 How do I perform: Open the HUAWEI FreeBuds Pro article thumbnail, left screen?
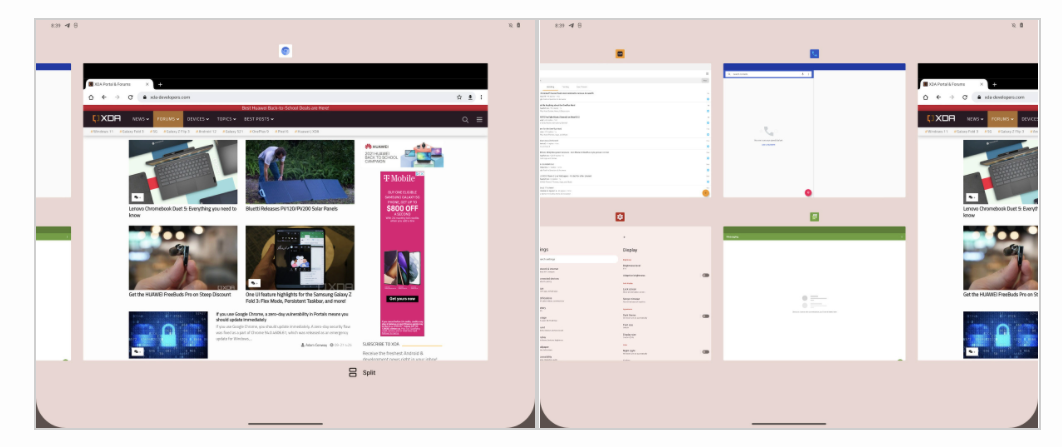coord(183,258)
